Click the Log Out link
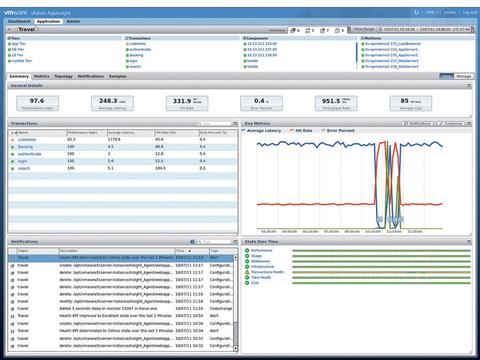This screenshot has height=360, width=480. point(470,13)
